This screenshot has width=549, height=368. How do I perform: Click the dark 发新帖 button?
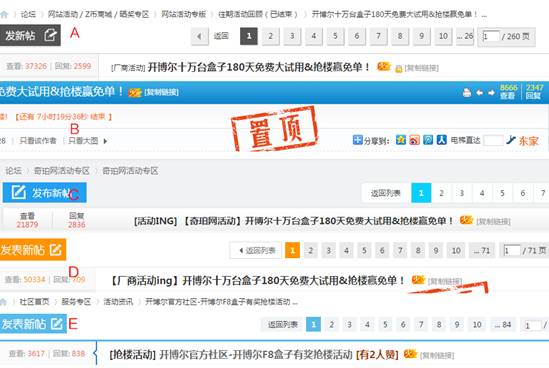click(x=30, y=35)
